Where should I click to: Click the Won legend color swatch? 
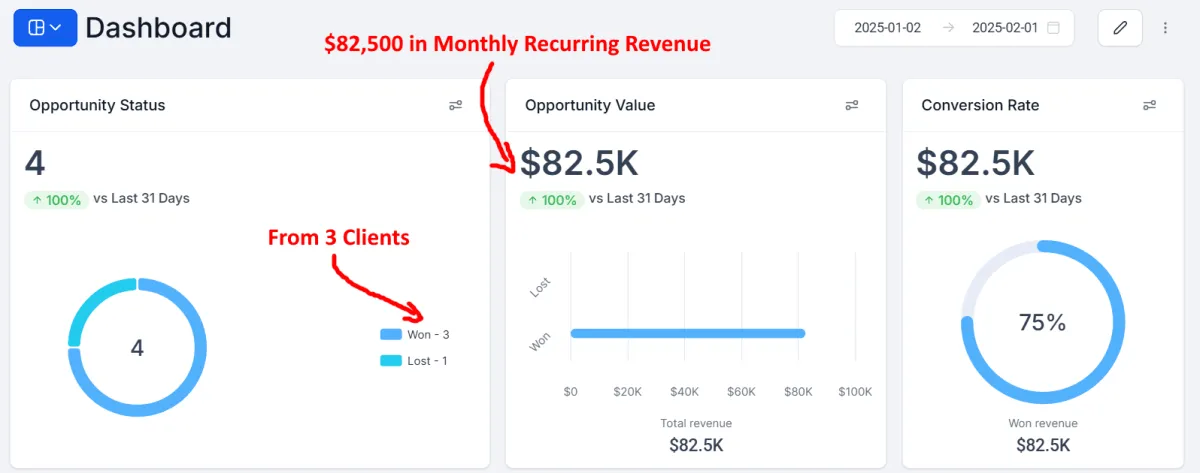pyautogui.click(x=390, y=335)
